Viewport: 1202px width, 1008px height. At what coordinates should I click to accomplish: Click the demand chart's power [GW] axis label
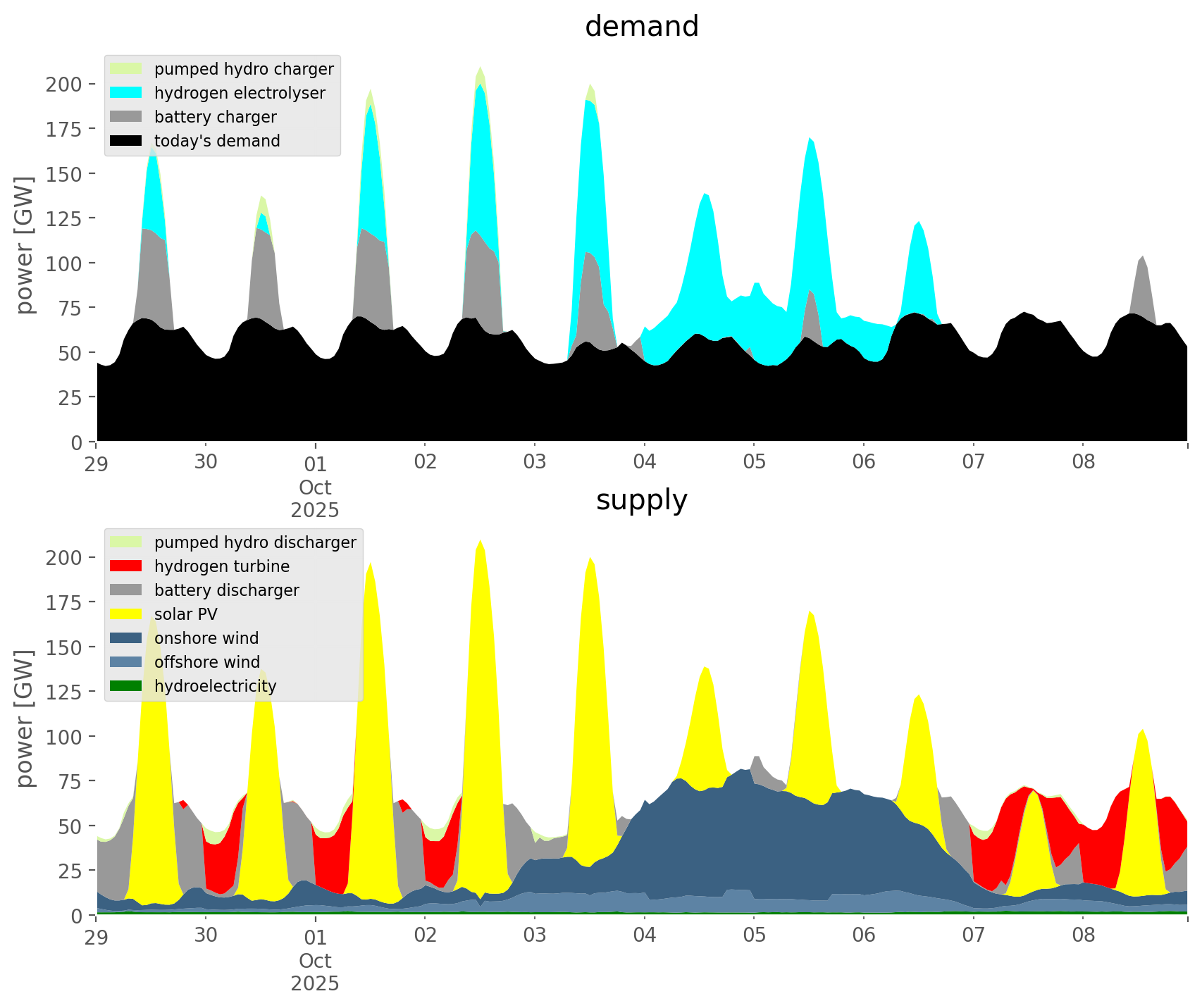click(x=25, y=245)
